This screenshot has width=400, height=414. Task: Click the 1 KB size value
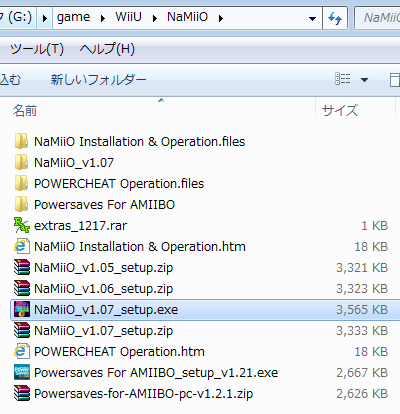[375, 226]
